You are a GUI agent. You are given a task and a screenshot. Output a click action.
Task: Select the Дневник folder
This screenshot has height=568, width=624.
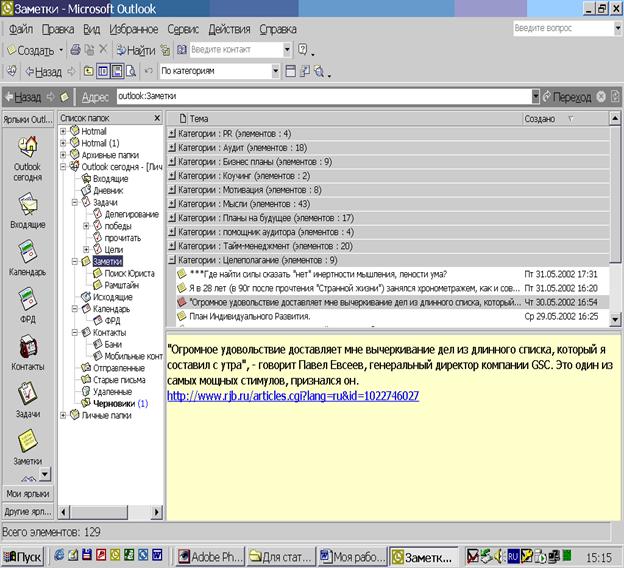click(x=108, y=191)
